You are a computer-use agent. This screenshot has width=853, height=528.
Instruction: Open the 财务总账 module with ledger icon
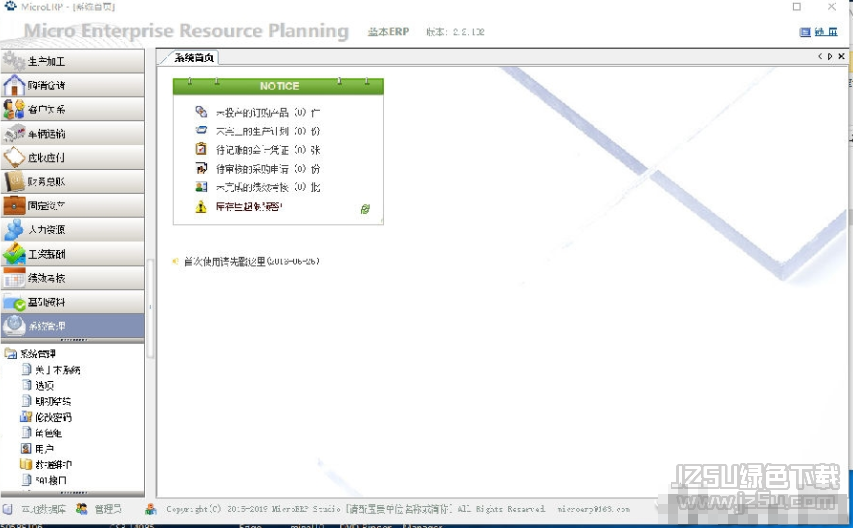tap(72, 181)
